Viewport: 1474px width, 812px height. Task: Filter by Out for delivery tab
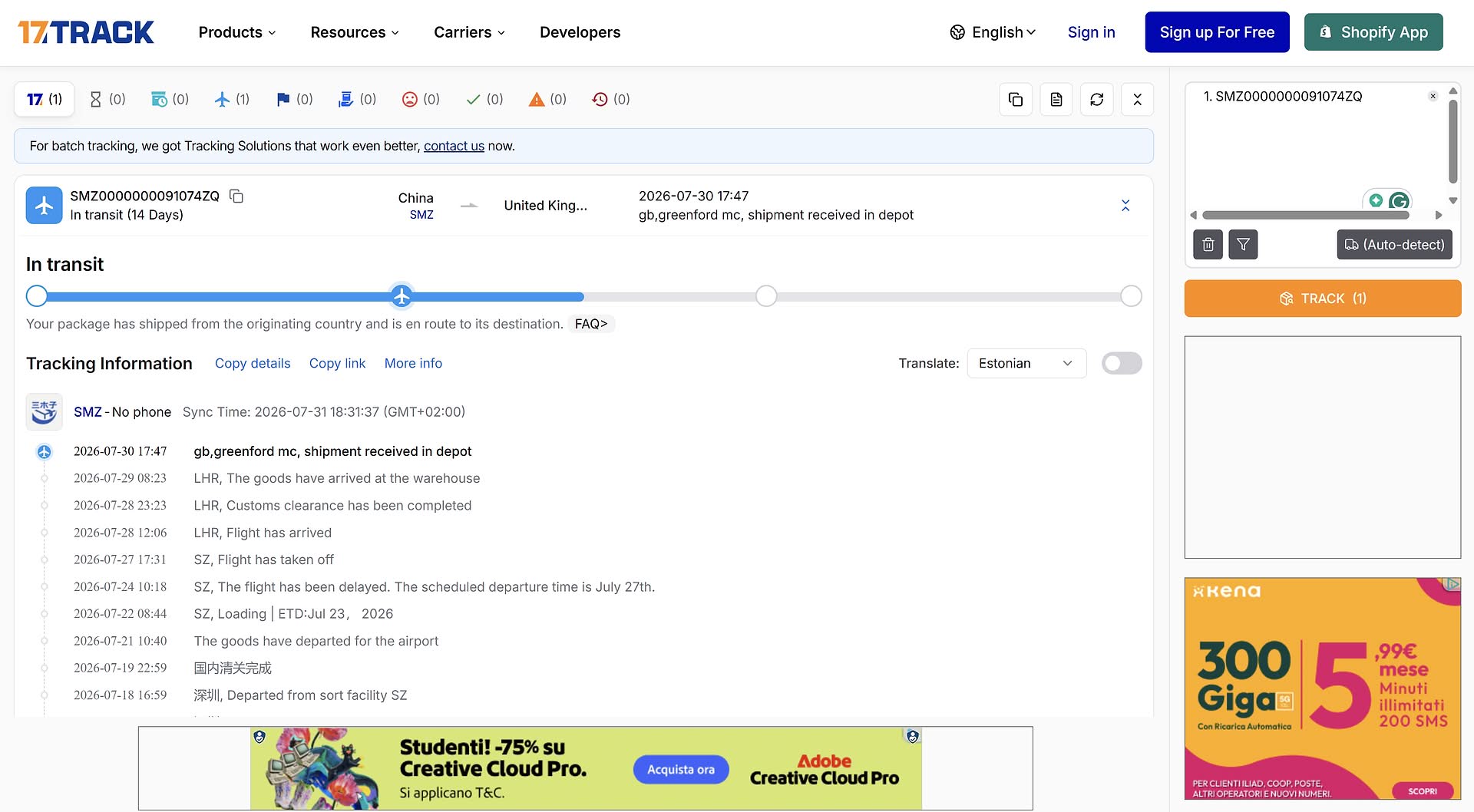[358, 99]
